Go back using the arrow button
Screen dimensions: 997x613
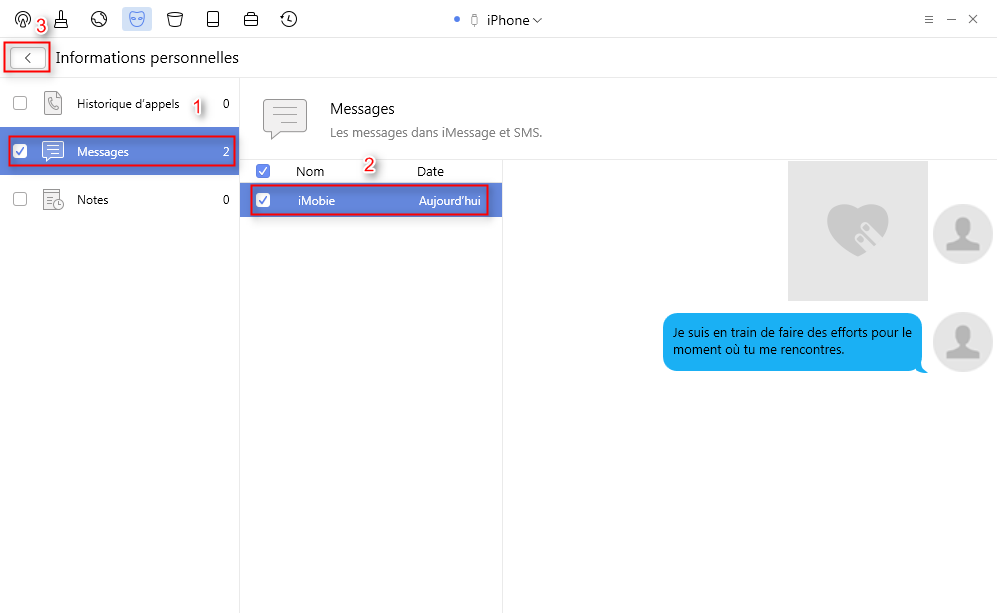27,58
